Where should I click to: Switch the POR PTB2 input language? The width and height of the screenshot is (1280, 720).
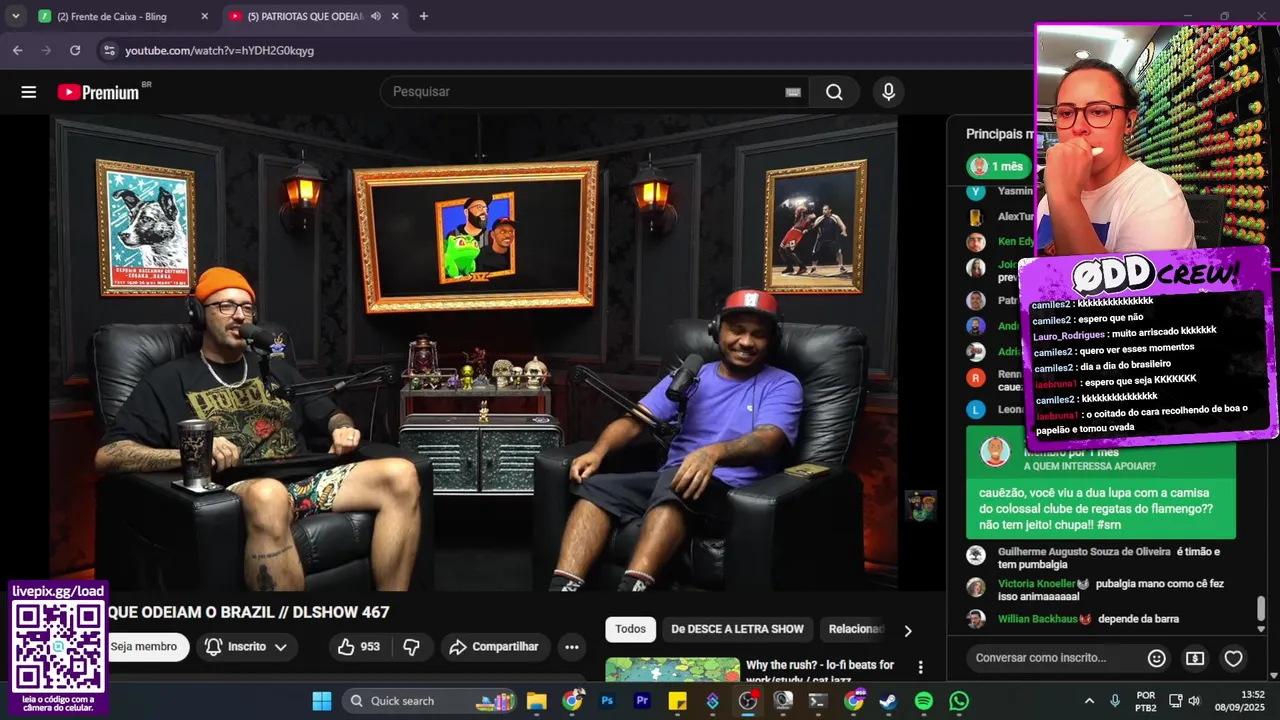coord(1146,701)
